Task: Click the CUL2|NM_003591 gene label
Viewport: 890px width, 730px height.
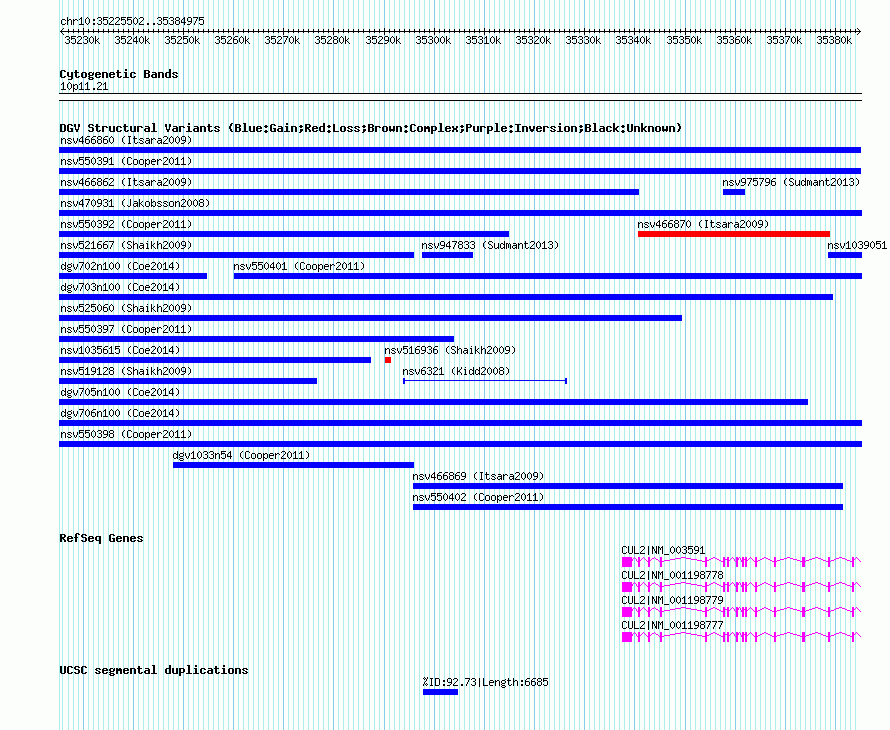Action: click(663, 550)
